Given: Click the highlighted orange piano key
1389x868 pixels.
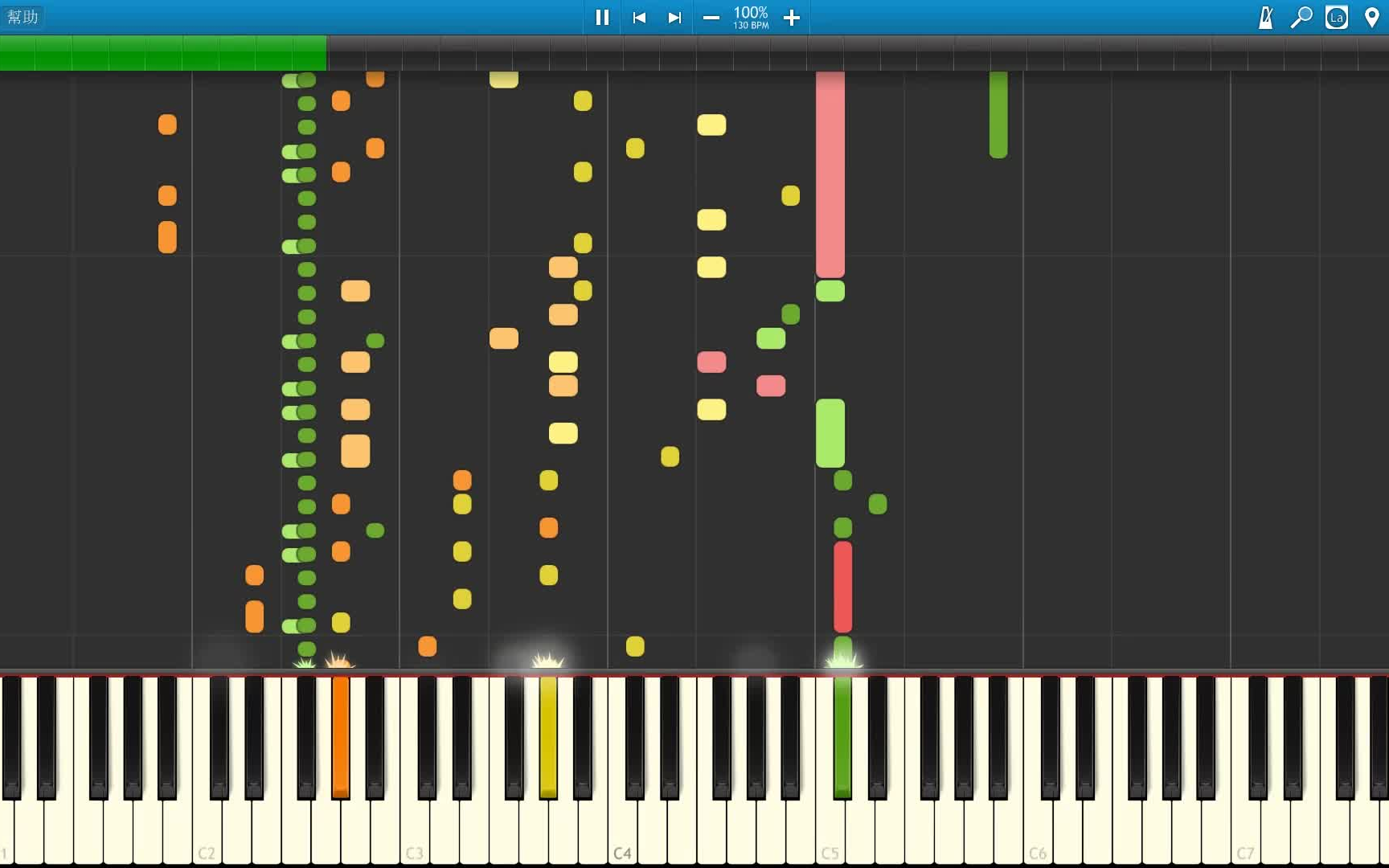Looking at the screenshot, I should pos(341,736).
